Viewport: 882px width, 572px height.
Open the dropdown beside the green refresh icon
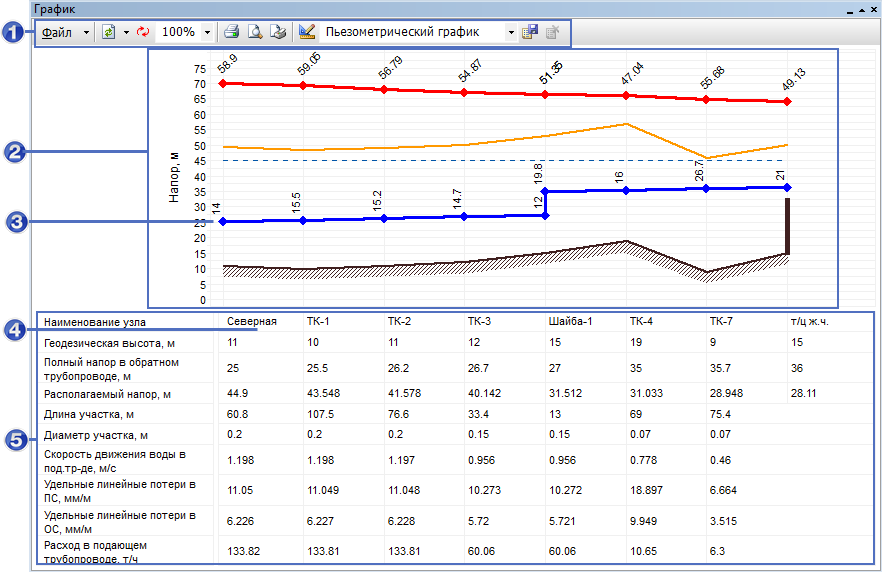pyautogui.click(x=125, y=32)
